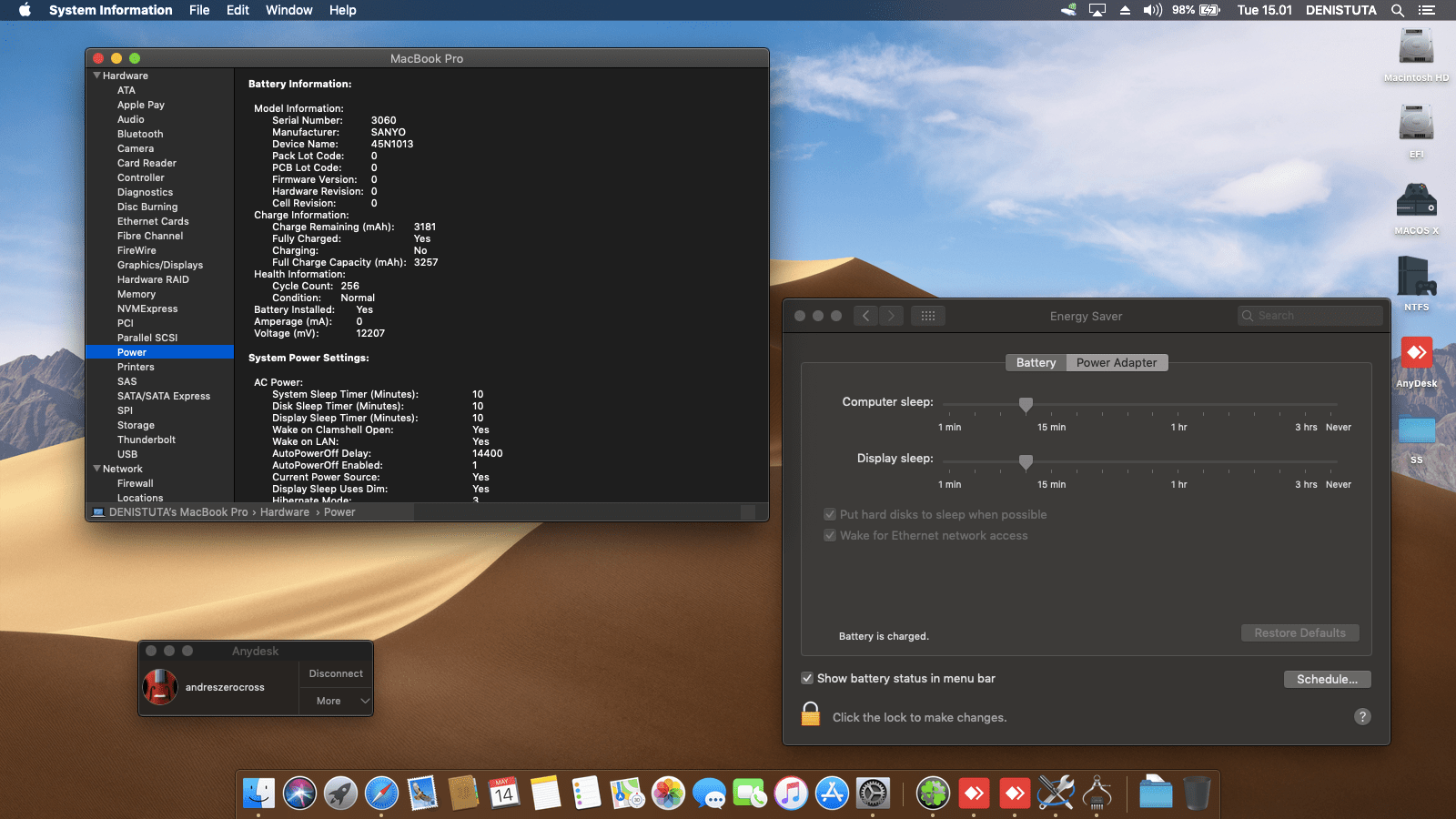Open System Preferences gear in Dock

point(873,794)
